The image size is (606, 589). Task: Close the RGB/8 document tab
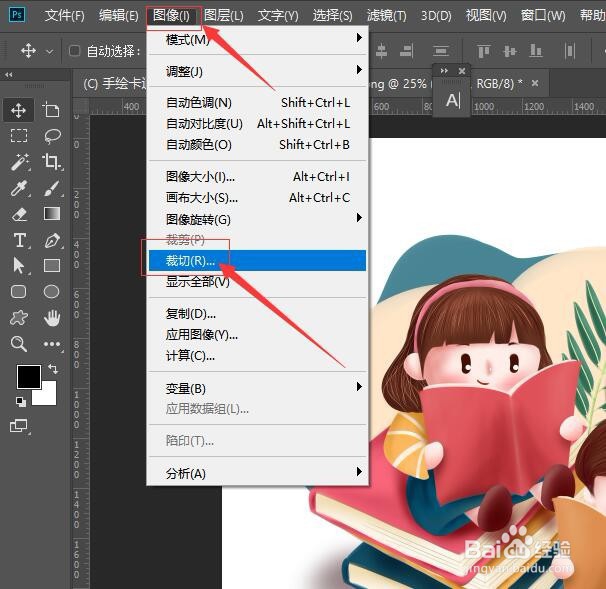(x=535, y=83)
